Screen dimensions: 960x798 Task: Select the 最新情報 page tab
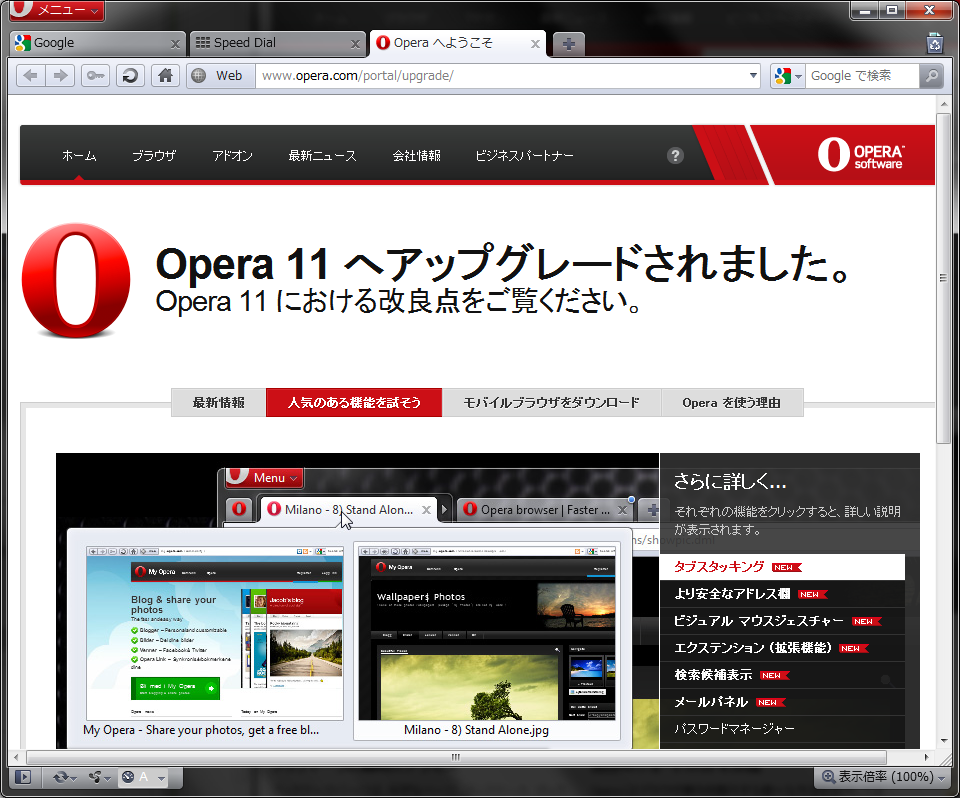(219, 402)
